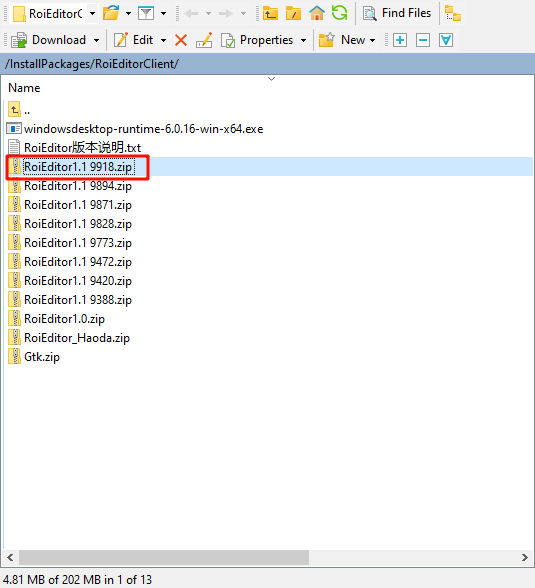Select RoiEditor_Haoda.zip in the file list

[x=77, y=338]
